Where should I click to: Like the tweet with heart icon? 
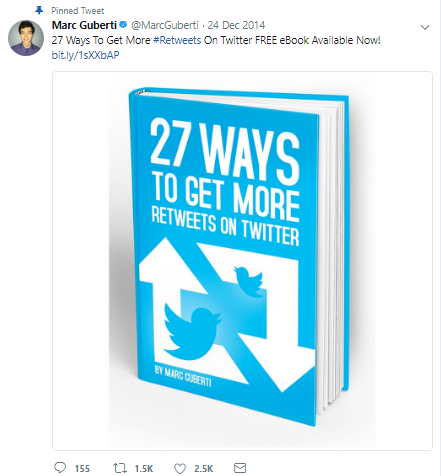point(180,468)
